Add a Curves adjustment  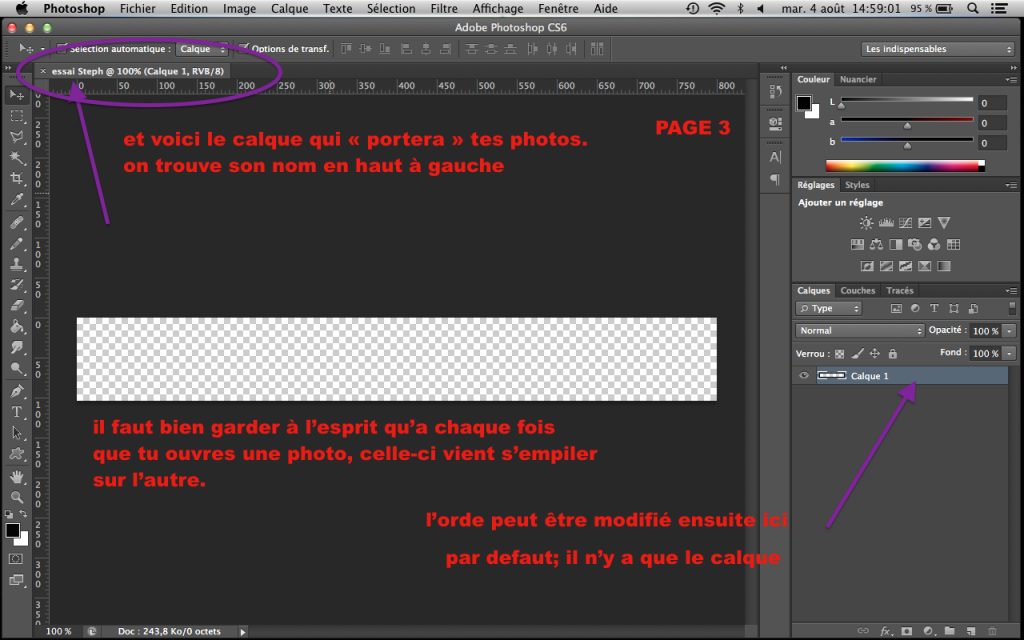click(x=905, y=223)
